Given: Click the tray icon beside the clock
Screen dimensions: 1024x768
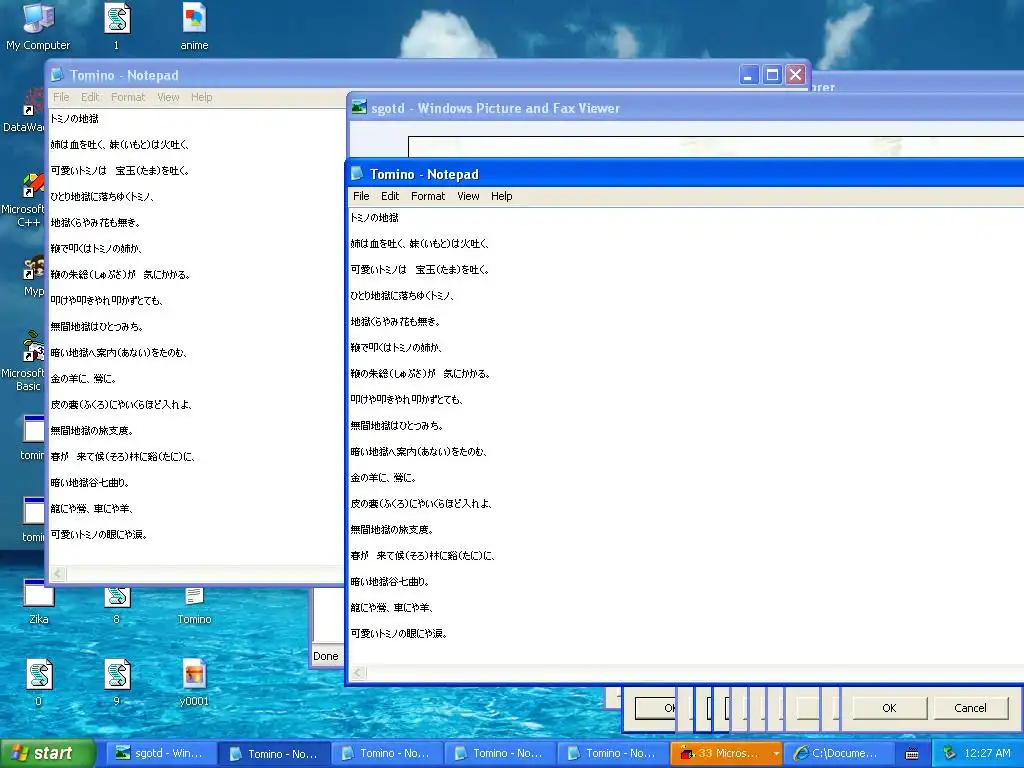Looking at the screenshot, I should (x=950, y=753).
